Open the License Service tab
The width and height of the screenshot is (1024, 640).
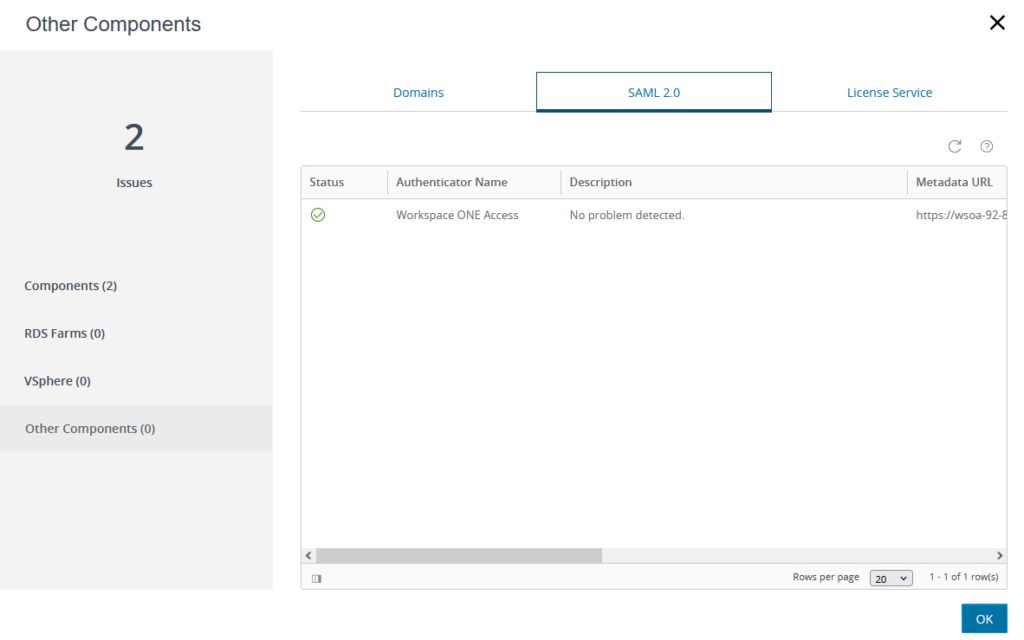889,92
